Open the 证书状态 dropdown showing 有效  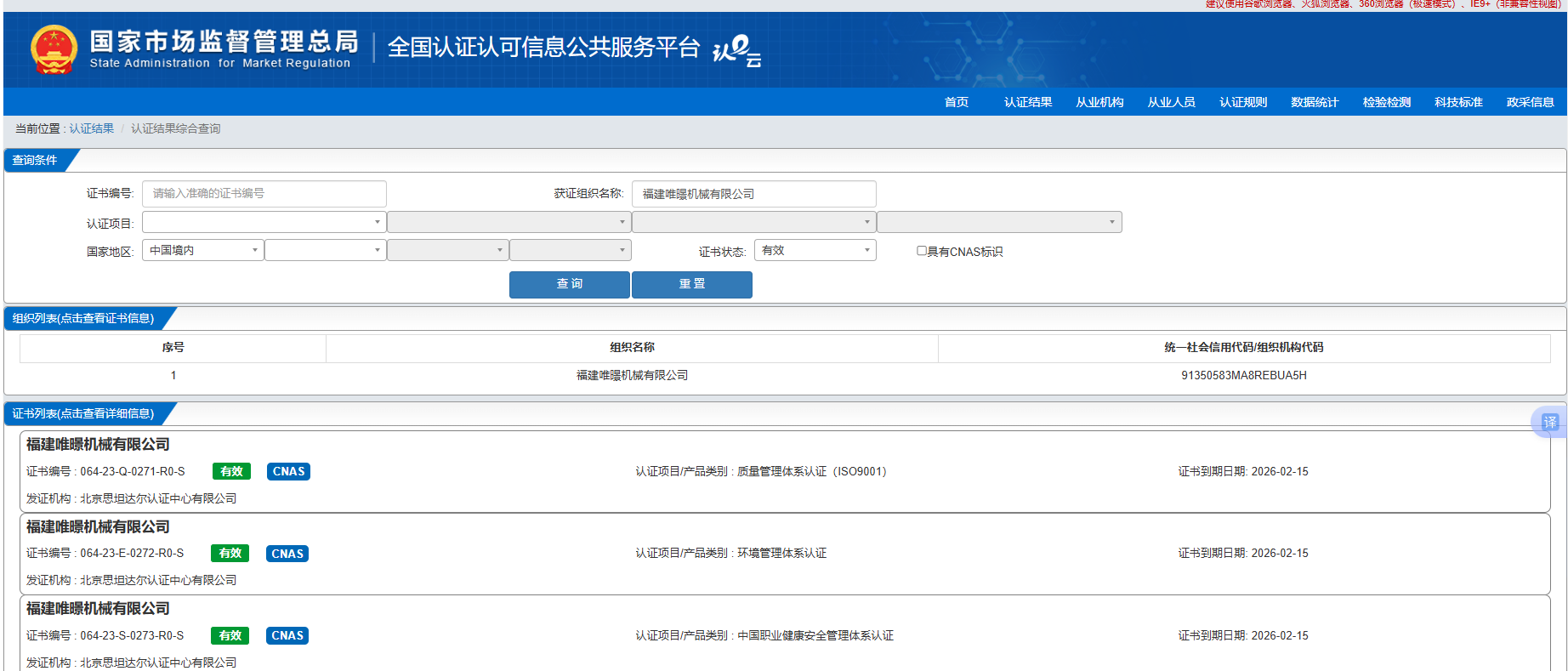tap(815, 250)
